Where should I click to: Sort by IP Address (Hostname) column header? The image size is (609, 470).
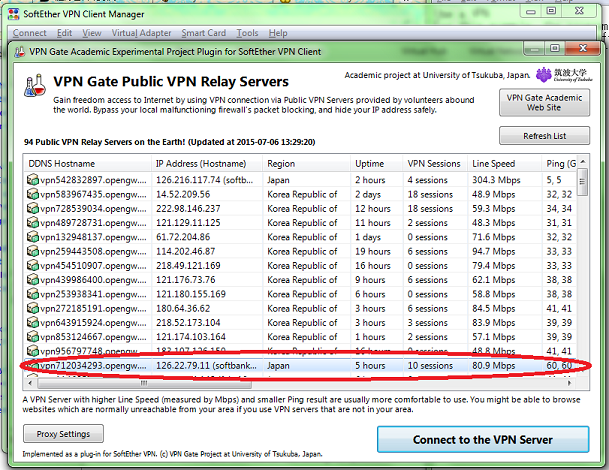207,164
